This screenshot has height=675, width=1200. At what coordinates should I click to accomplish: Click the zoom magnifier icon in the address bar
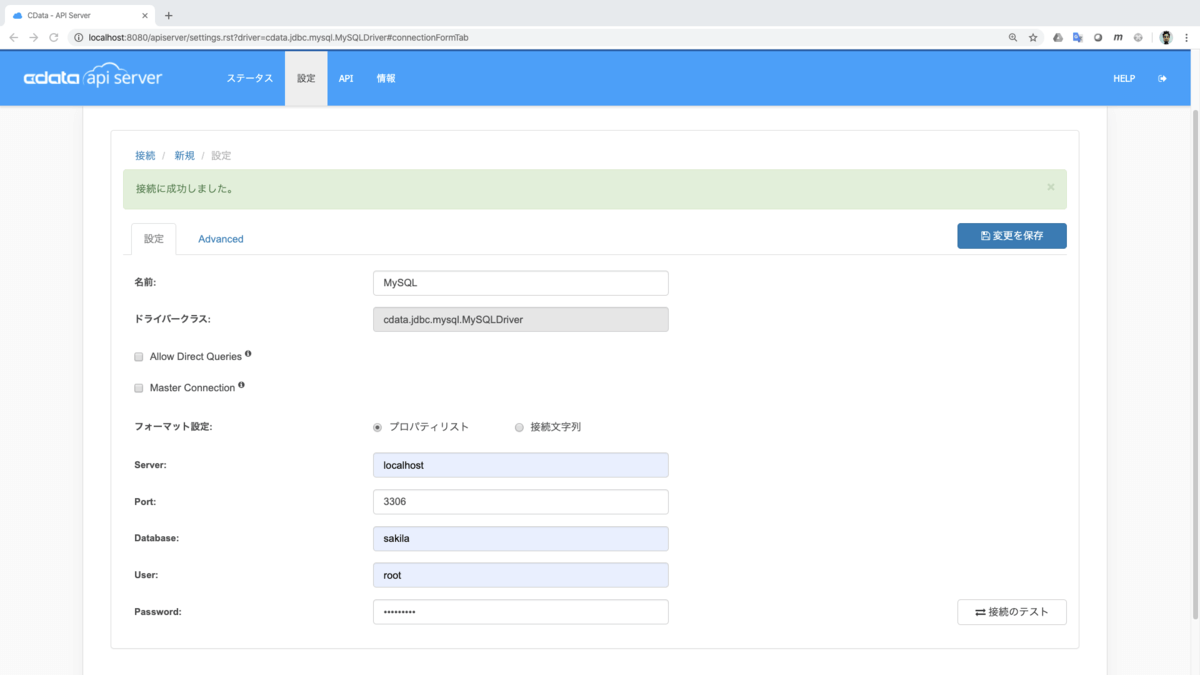tap(1013, 37)
